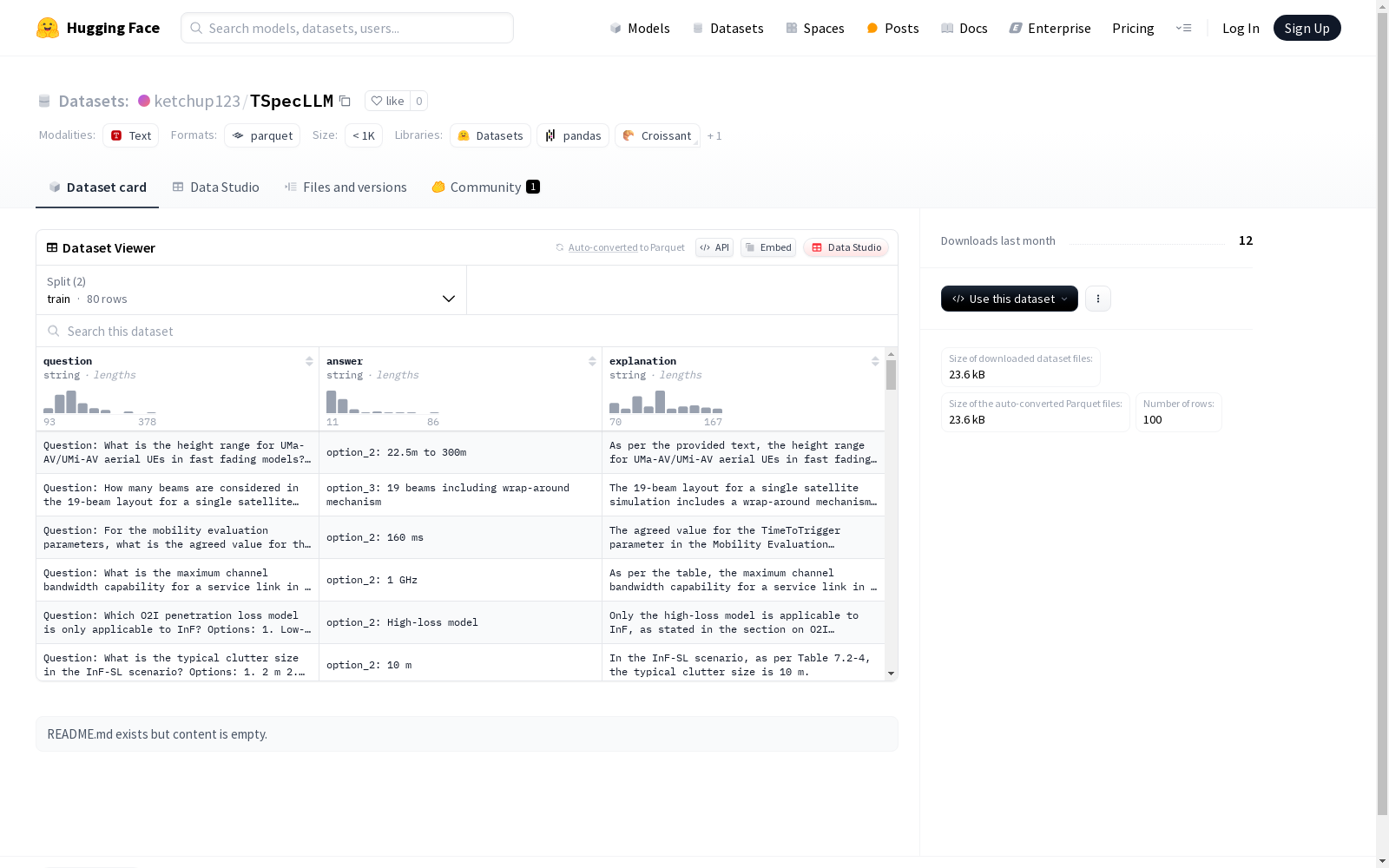Screen dimensions: 1389x868
Task: Copy dataset name with the copy icon
Action: click(345, 101)
